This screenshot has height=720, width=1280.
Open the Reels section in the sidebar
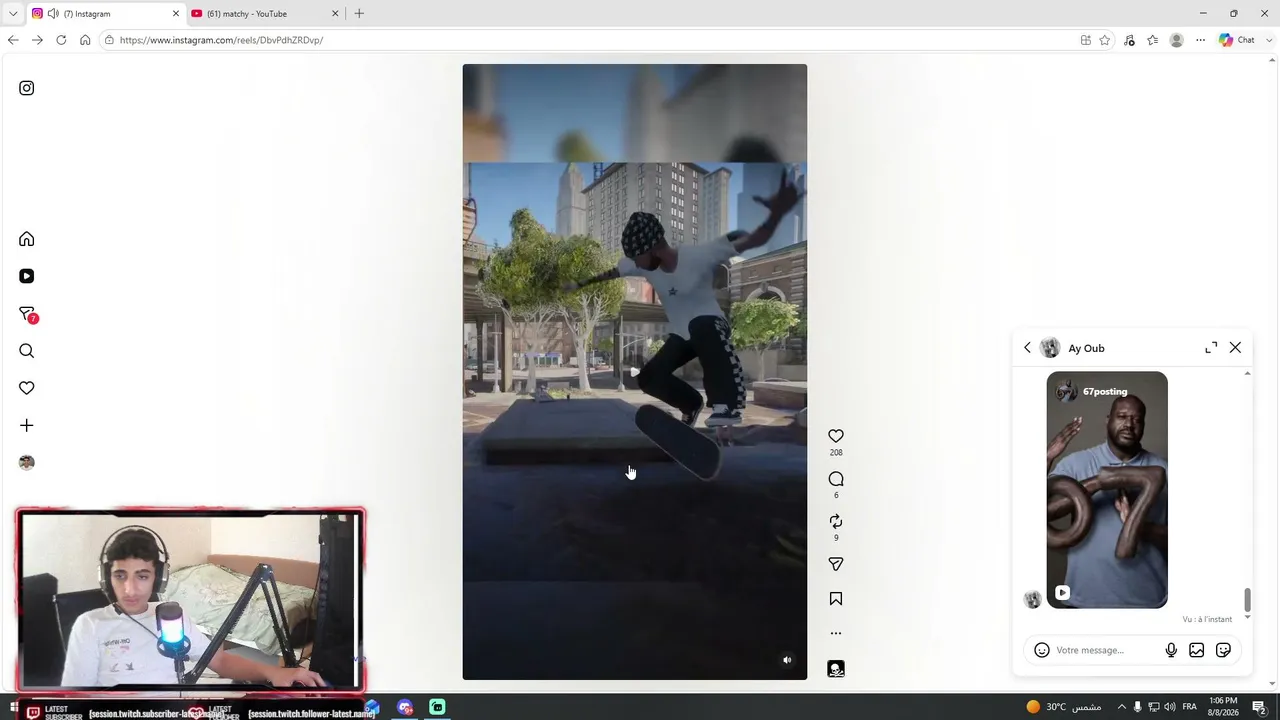point(27,276)
